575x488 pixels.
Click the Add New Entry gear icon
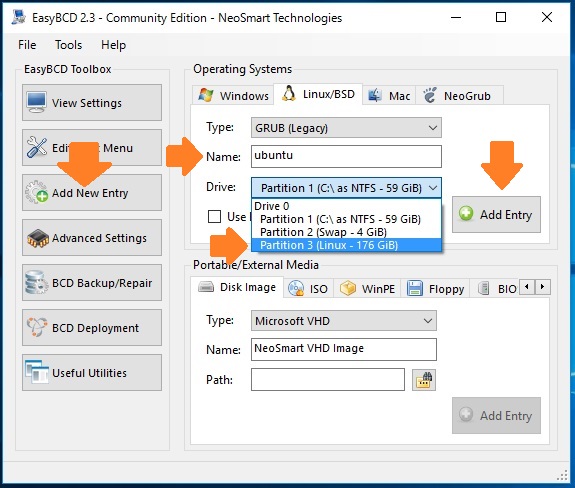pyautogui.click(x=36, y=192)
